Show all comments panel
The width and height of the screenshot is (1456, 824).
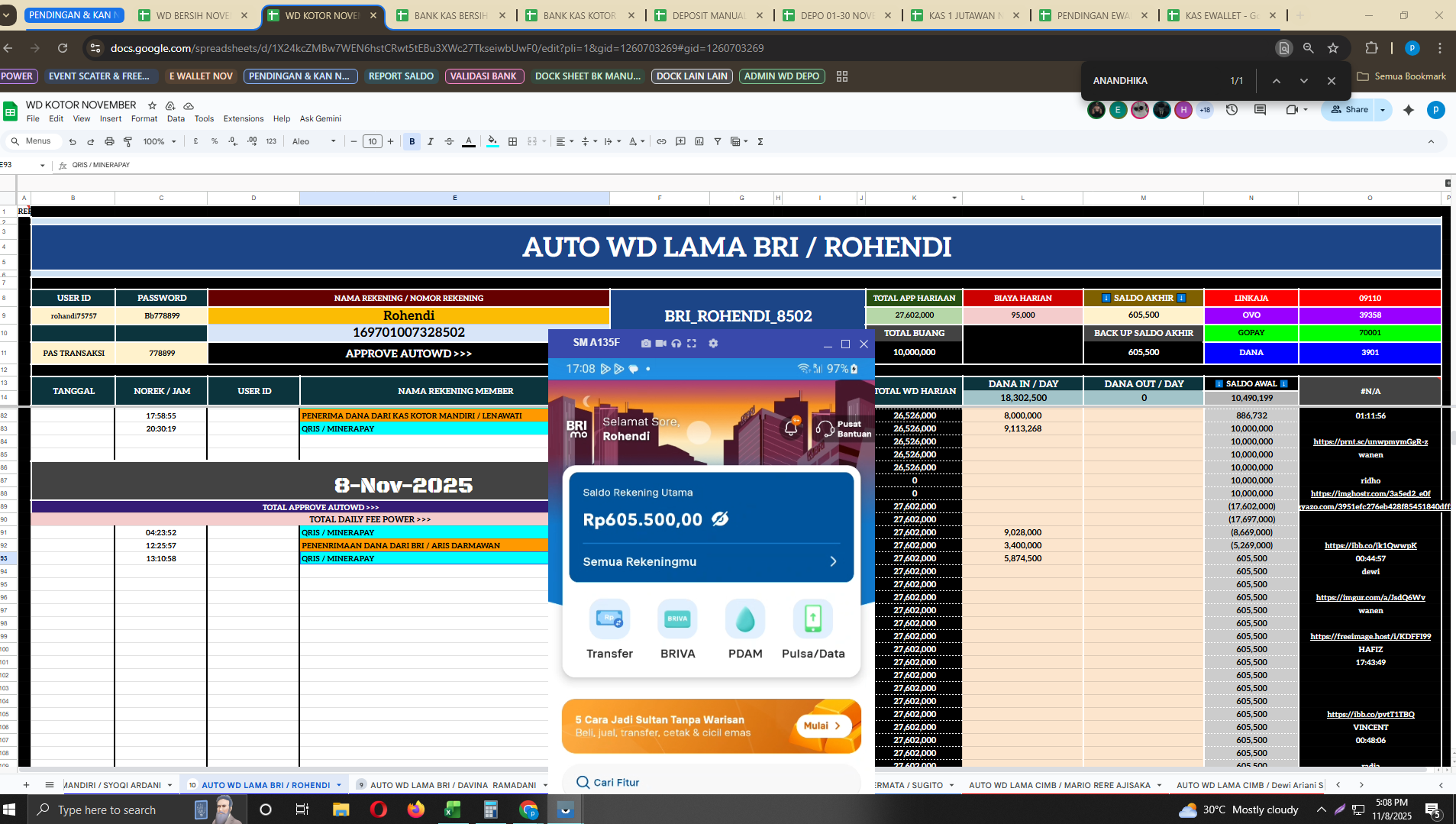coord(1260,110)
